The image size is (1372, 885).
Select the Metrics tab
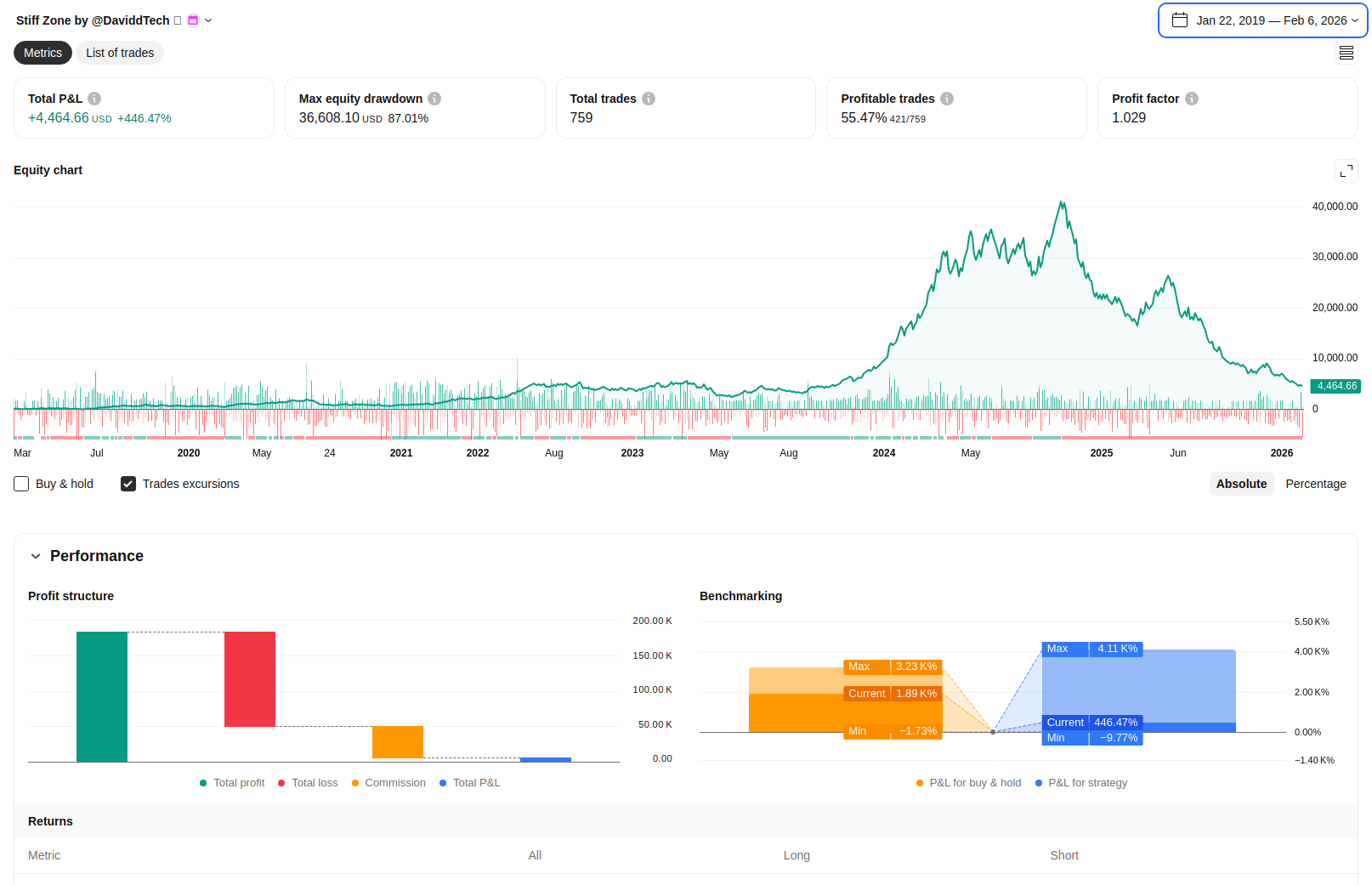point(43,53)
